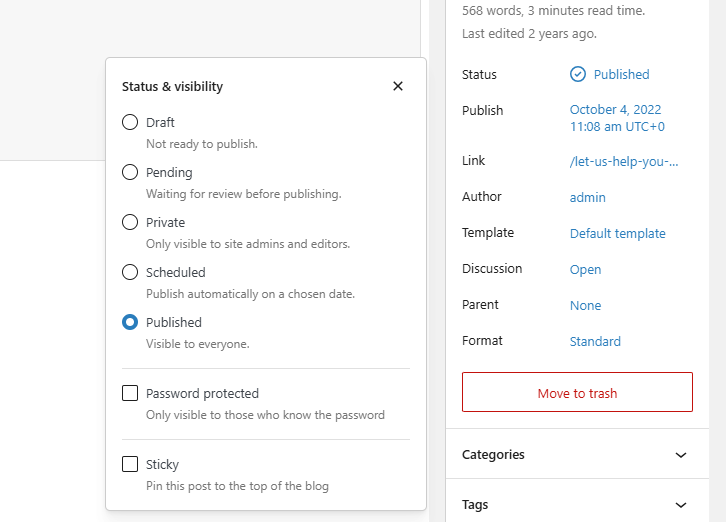726x522 pixels.
Task: Edit the post link slug
Action: coord(624,161)
